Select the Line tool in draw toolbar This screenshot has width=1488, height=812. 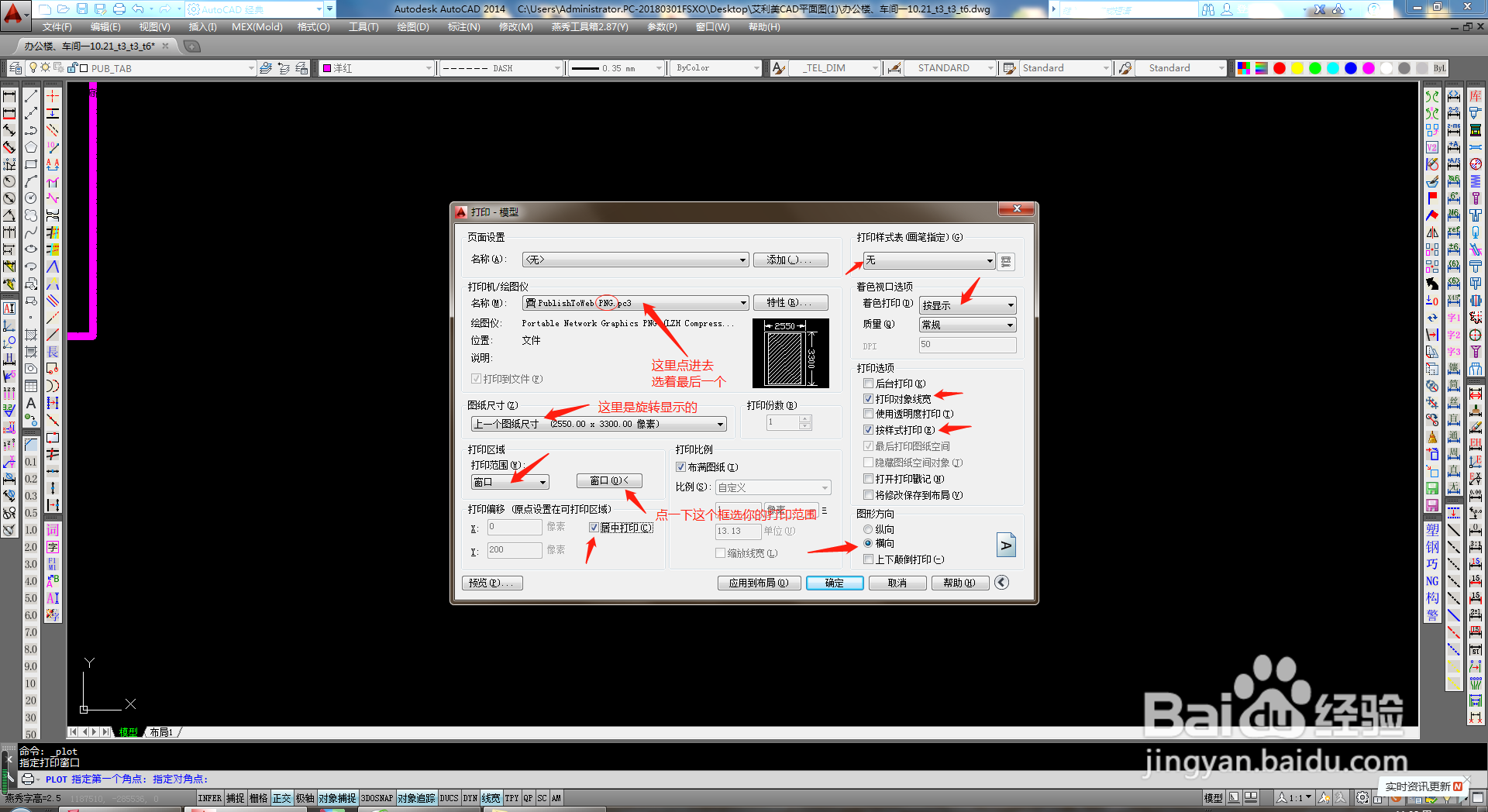pyautogui.click(x=31, y=96)
